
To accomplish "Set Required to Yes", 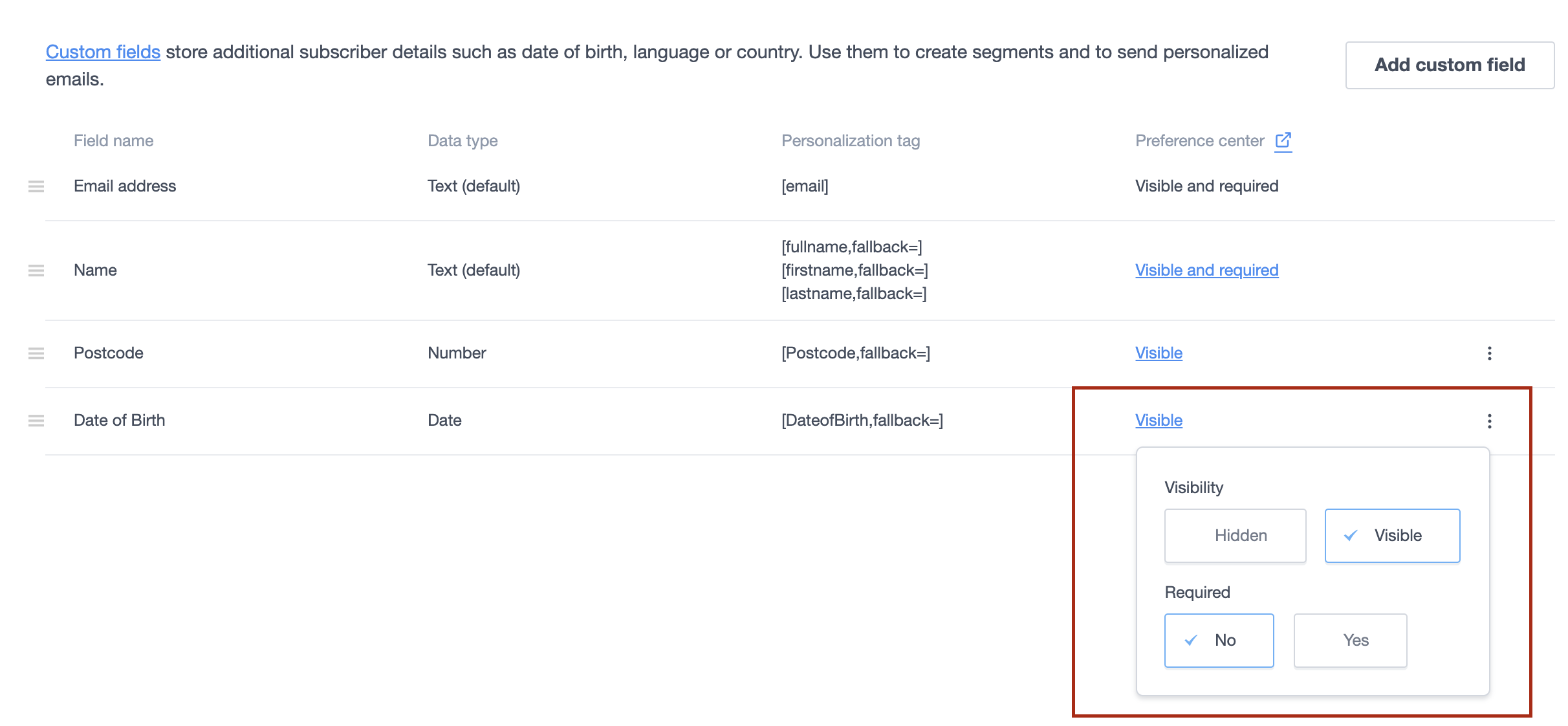I will pyautogui.click(x=1349, y=640).
